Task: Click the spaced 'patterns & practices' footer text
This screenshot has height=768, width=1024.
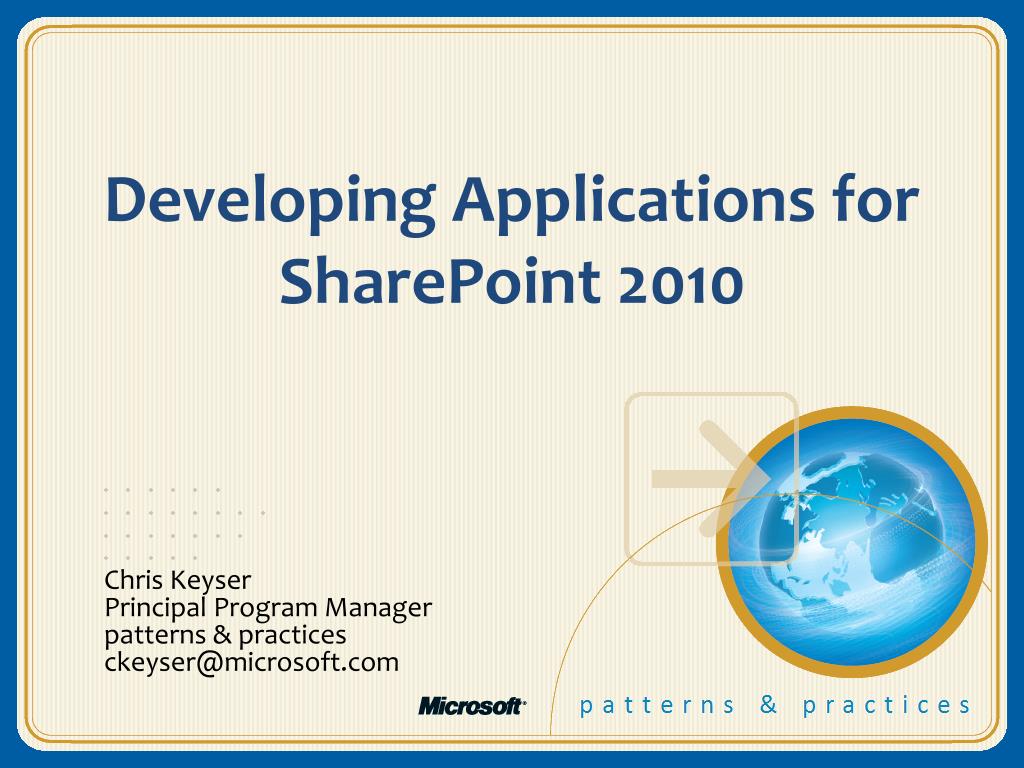Action: [x=775, y=705]
